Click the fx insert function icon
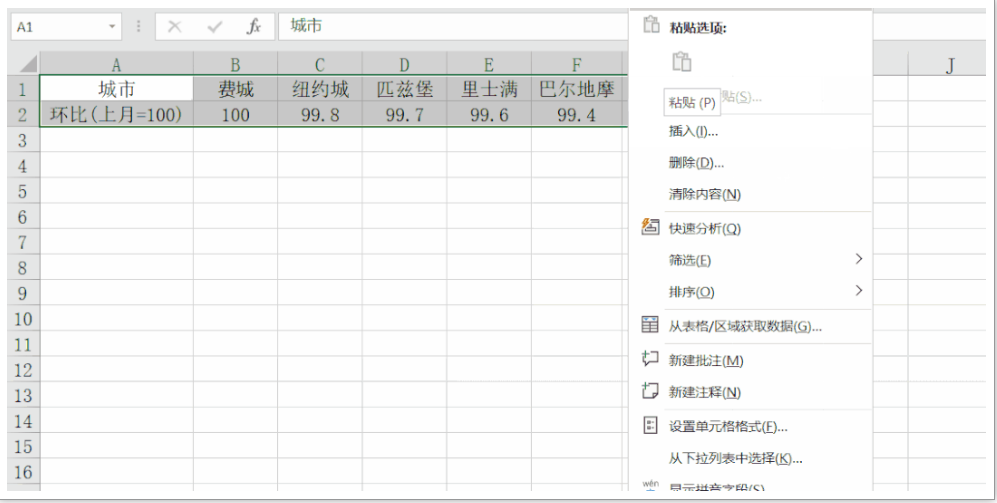 pos(254,27)
